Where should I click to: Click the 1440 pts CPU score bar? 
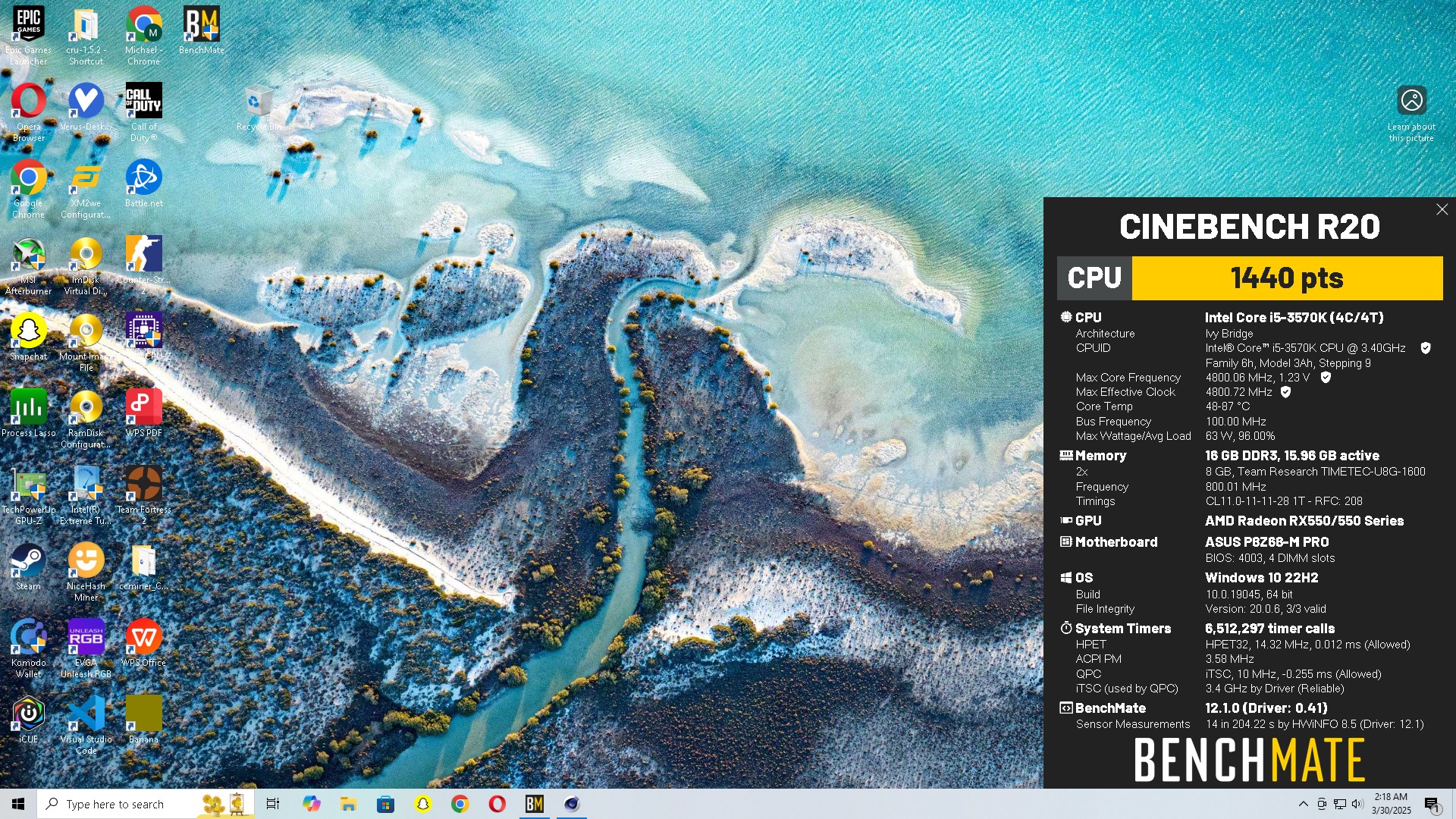tap(1287, 278)
